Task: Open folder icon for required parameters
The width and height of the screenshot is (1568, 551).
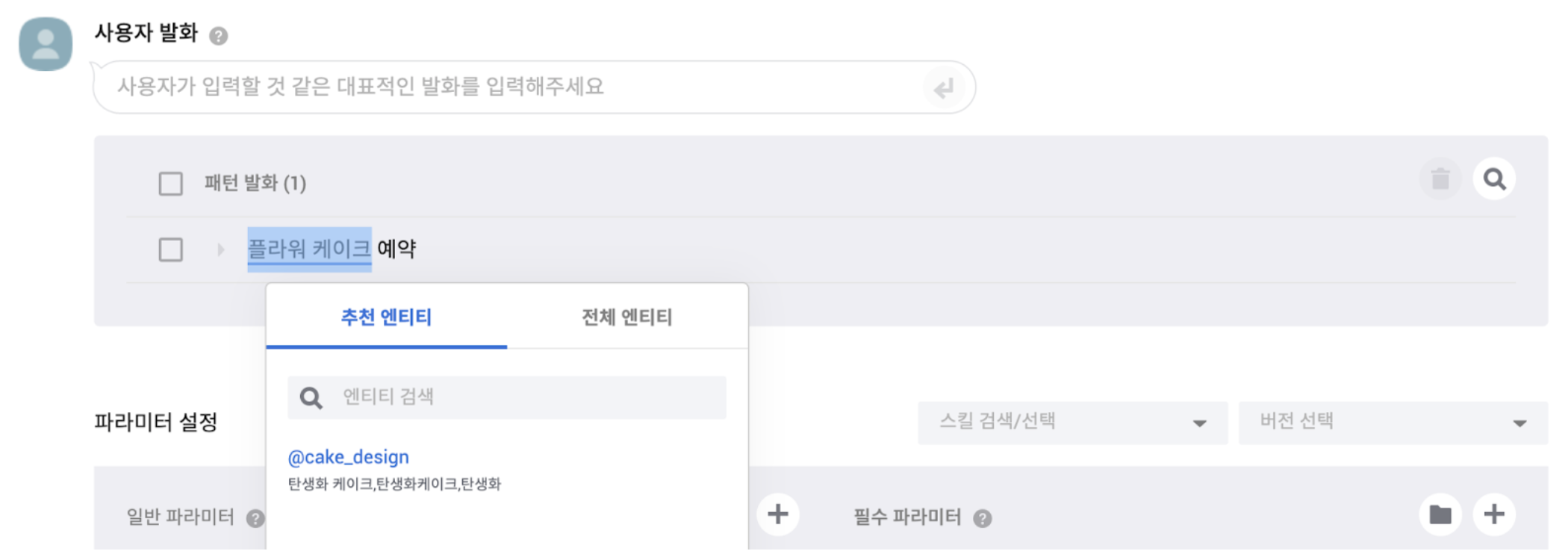Action: point(1440,514)
